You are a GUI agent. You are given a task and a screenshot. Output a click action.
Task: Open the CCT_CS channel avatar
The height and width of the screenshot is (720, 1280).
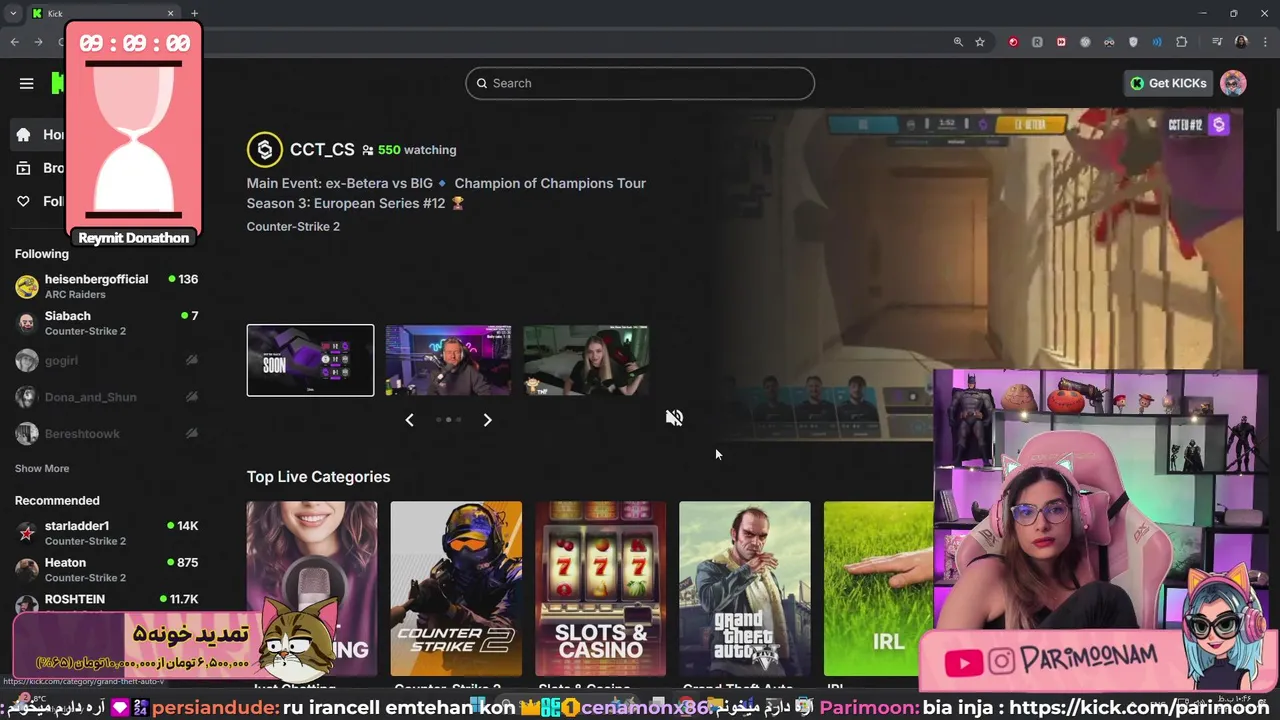click(x=264, y=149)
